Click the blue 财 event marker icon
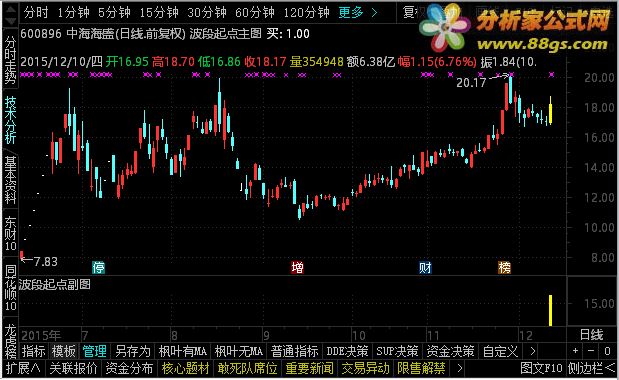Viewport: 619px width, 380px height. coord(425,268)
